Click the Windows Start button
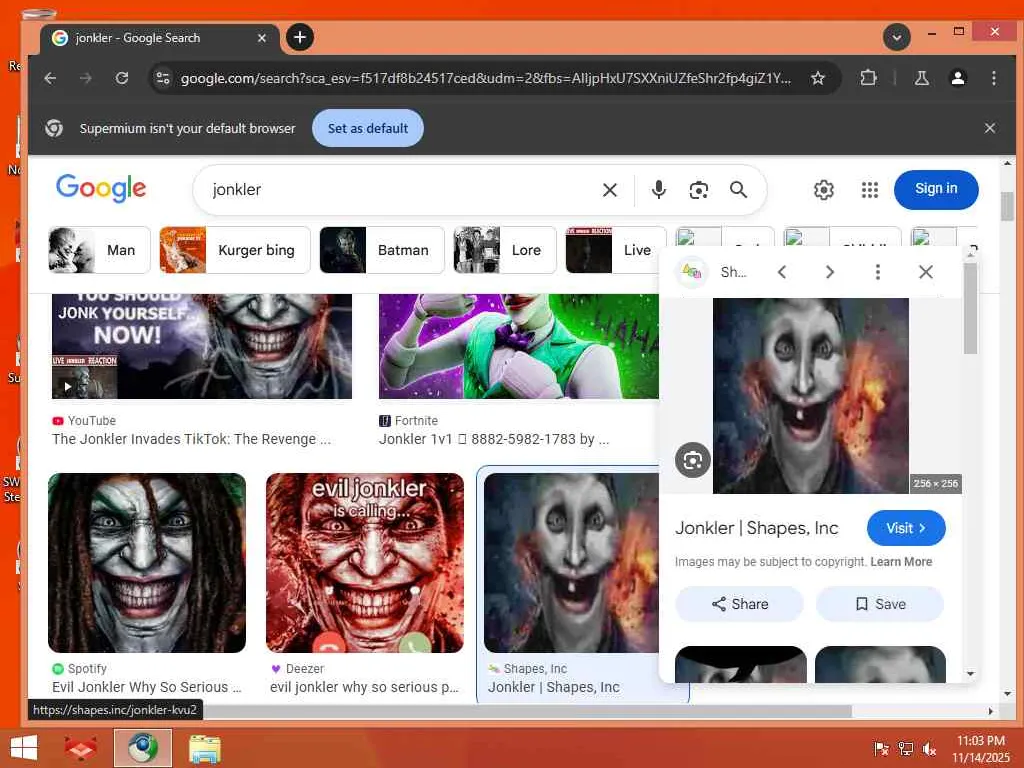The height and width of the screenshot is (768, 1024). point(22,748)
